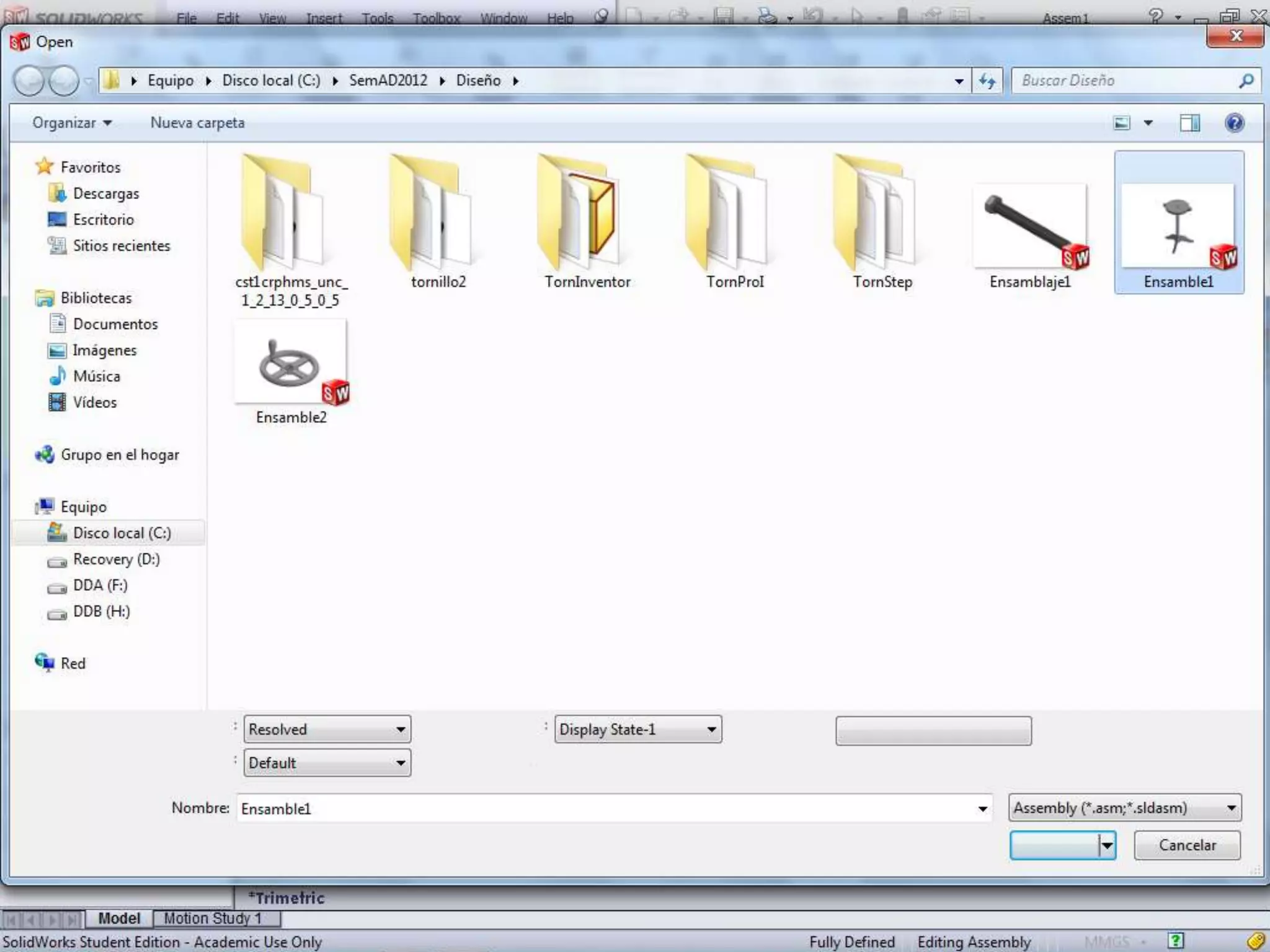Switch to the Motion Study 1 tab
The width and height of the screenshot is (1270, 952).
[212, 918]
